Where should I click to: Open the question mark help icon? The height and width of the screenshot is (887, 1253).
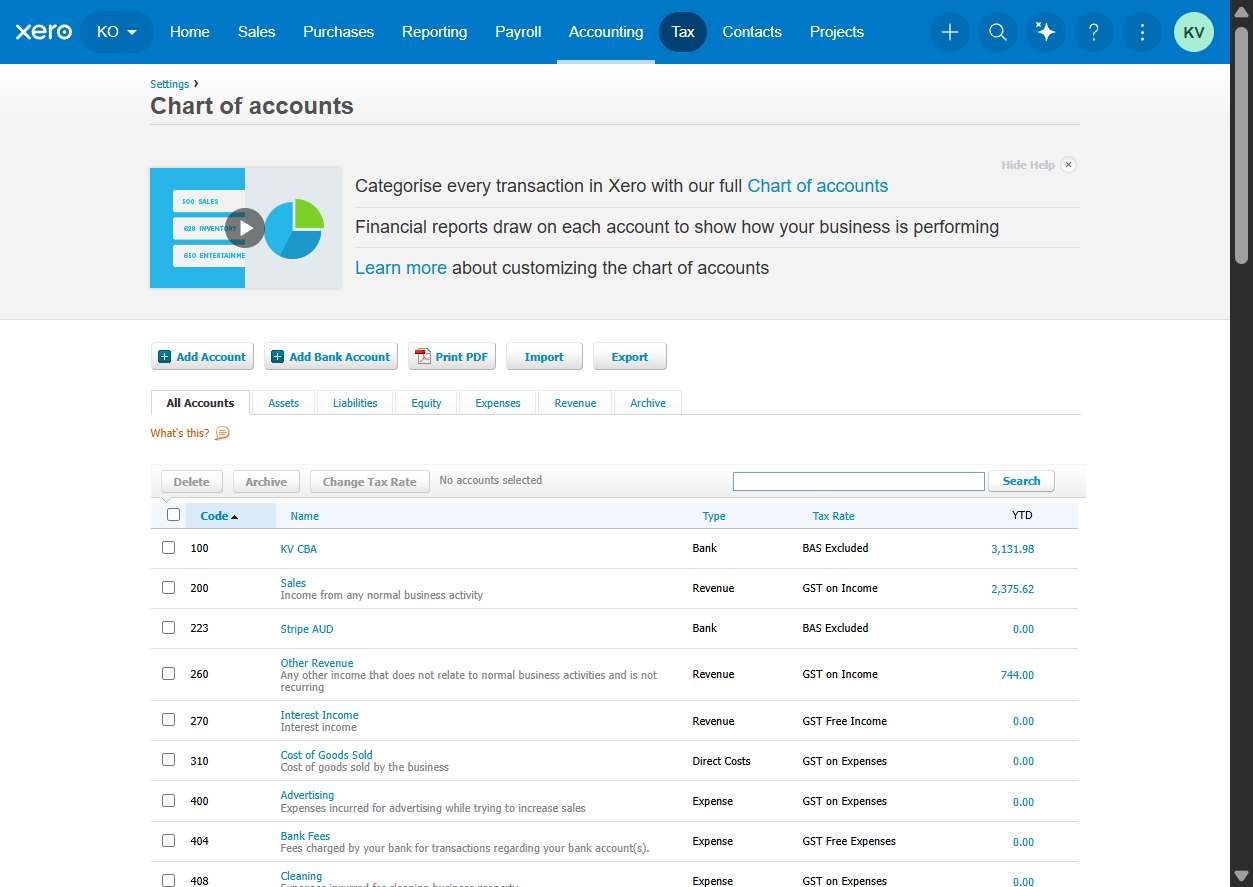click(1093, 32)
